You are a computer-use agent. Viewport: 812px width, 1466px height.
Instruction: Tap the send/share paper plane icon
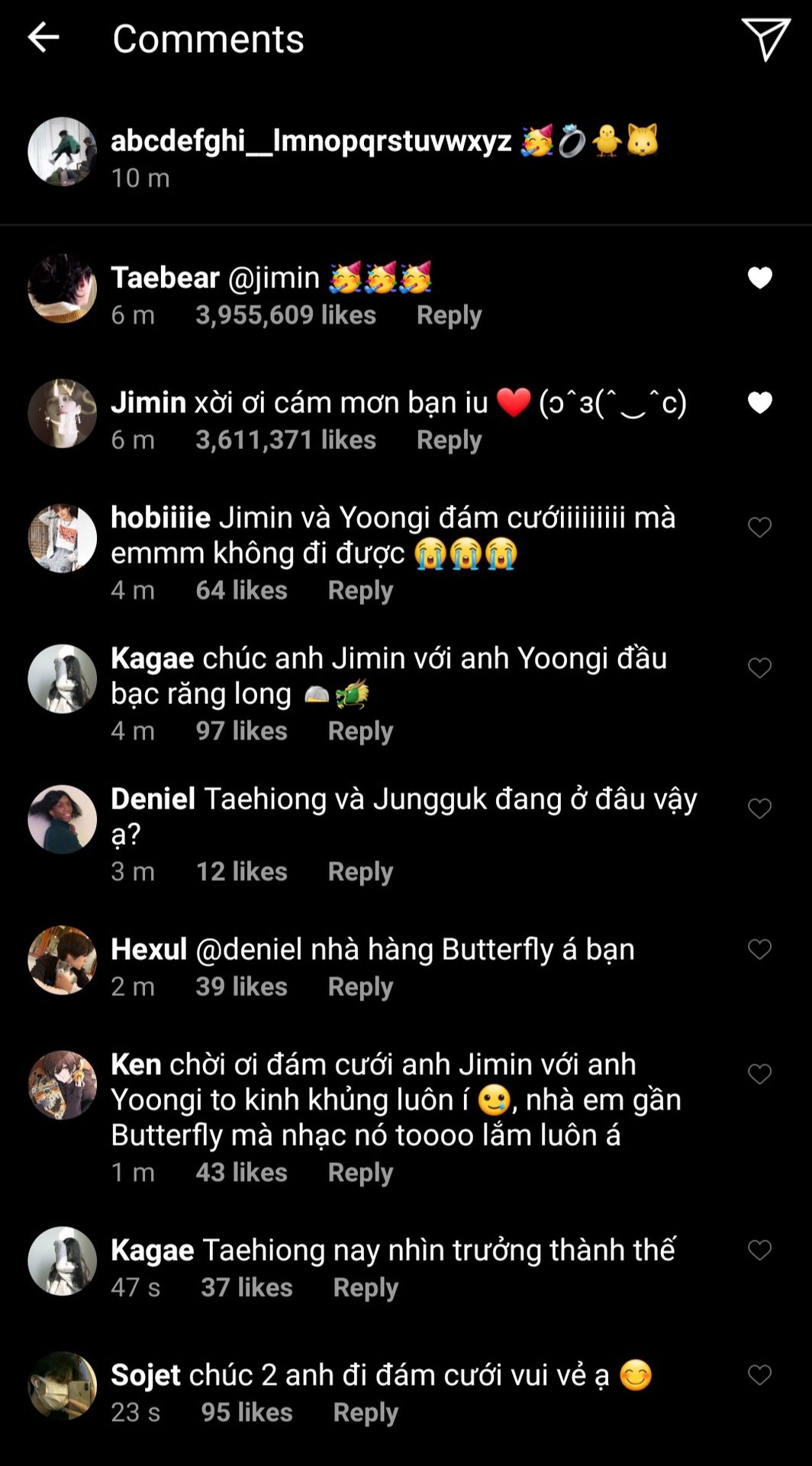(x=765, y=39)
